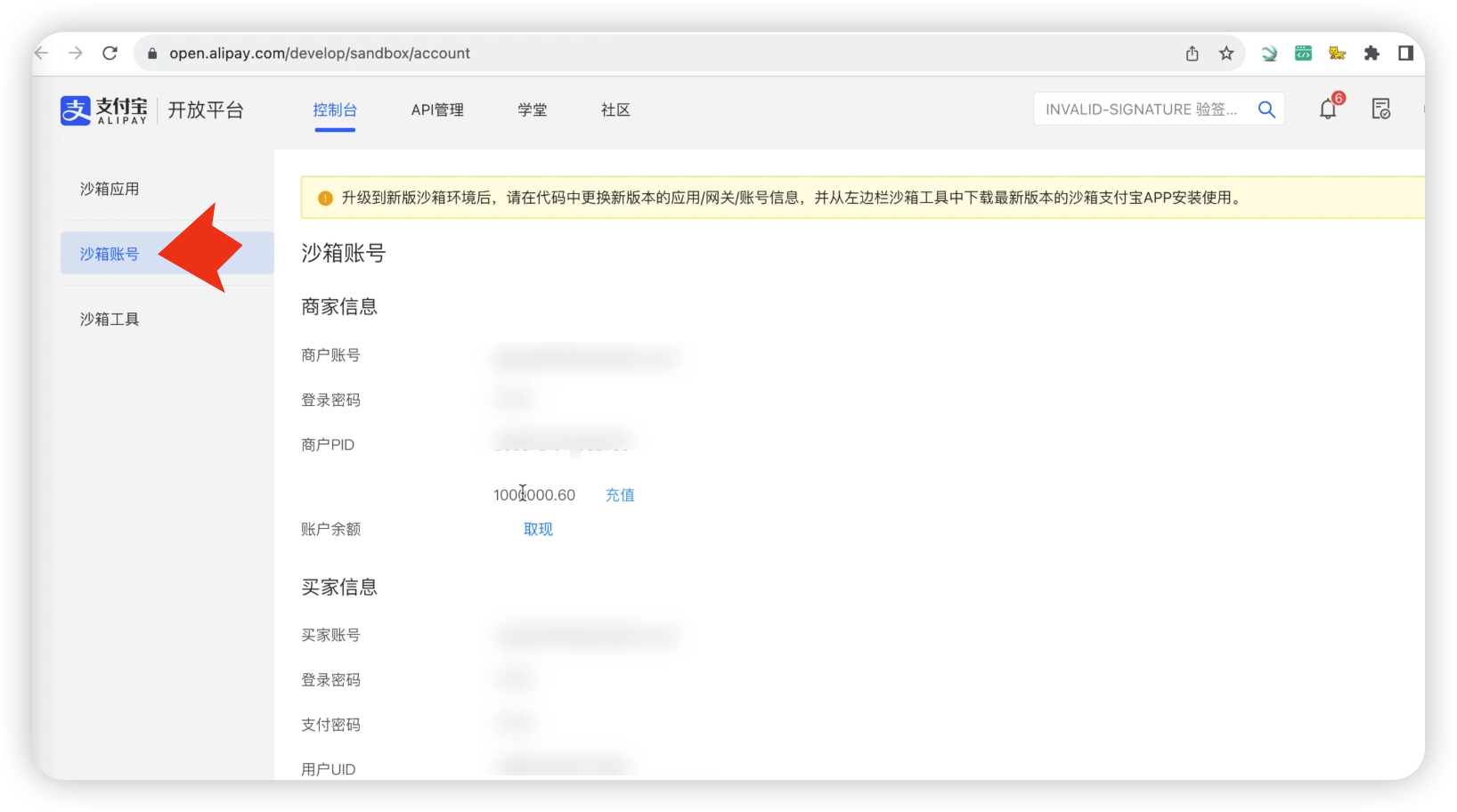Click the orange warning icon in the notice

325,198
